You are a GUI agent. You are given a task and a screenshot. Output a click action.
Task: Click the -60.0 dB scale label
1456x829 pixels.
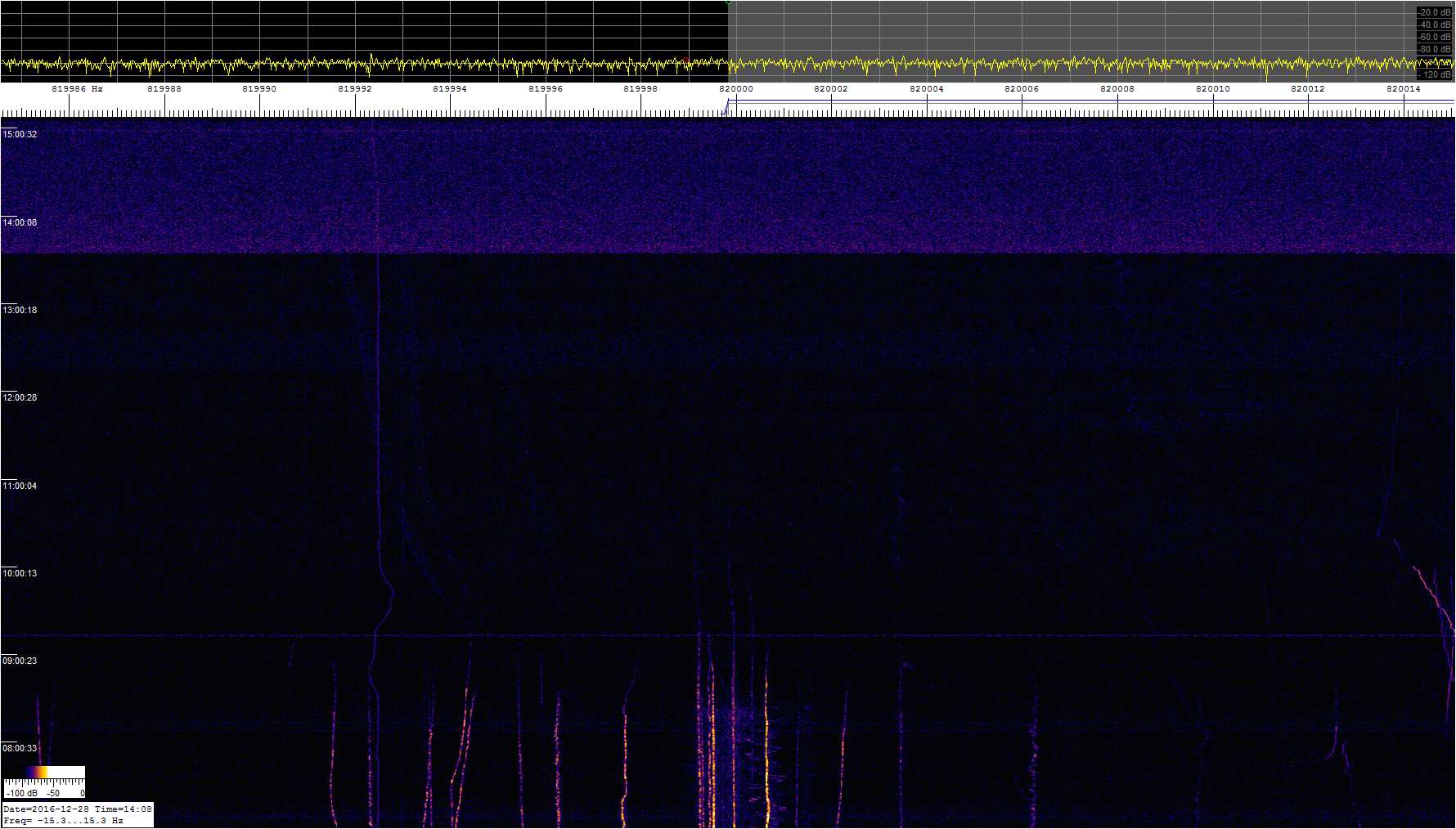click(x=1434, y=38)
